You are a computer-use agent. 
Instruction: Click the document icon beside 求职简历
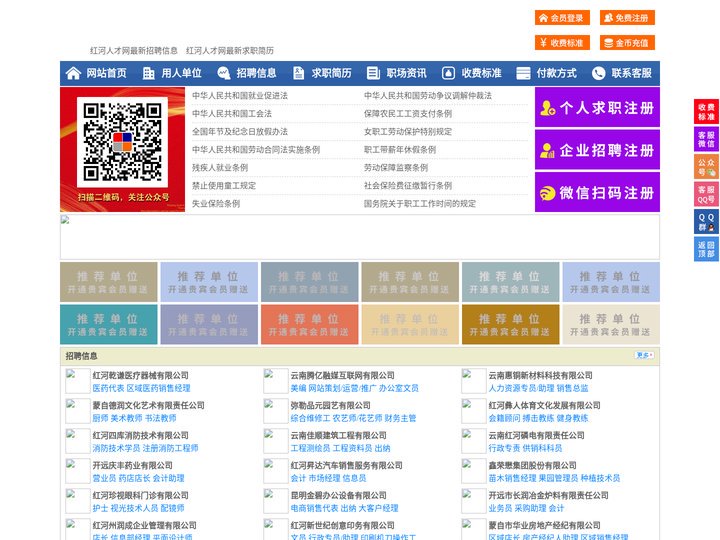tap(298, 73)
